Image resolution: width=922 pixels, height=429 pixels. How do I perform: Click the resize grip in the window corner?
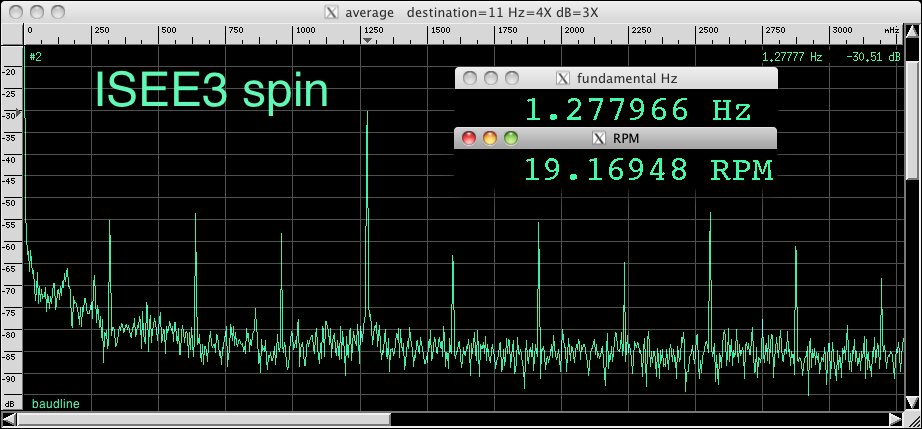912,419
